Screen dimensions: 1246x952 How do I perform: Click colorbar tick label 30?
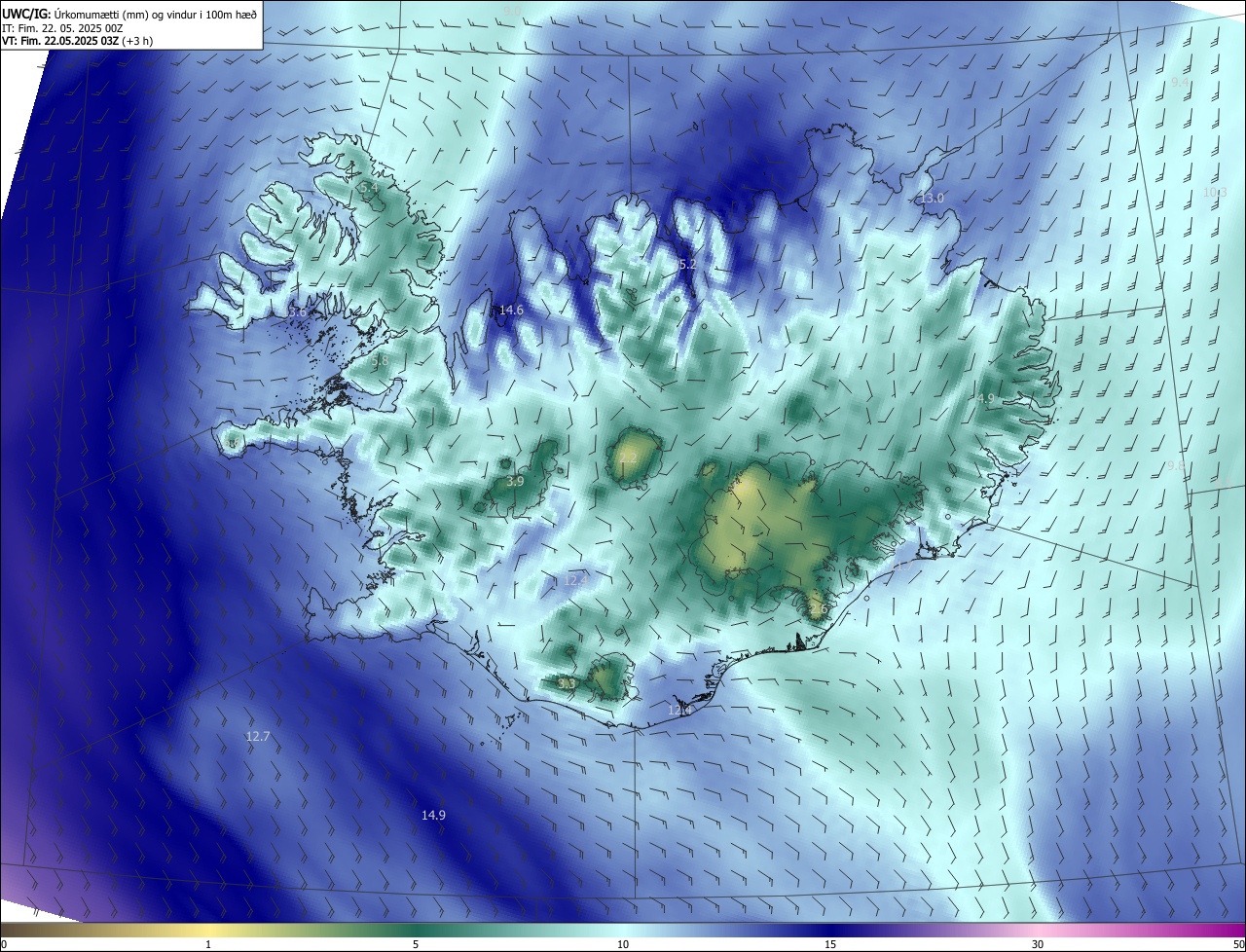tap(1038, 944)
